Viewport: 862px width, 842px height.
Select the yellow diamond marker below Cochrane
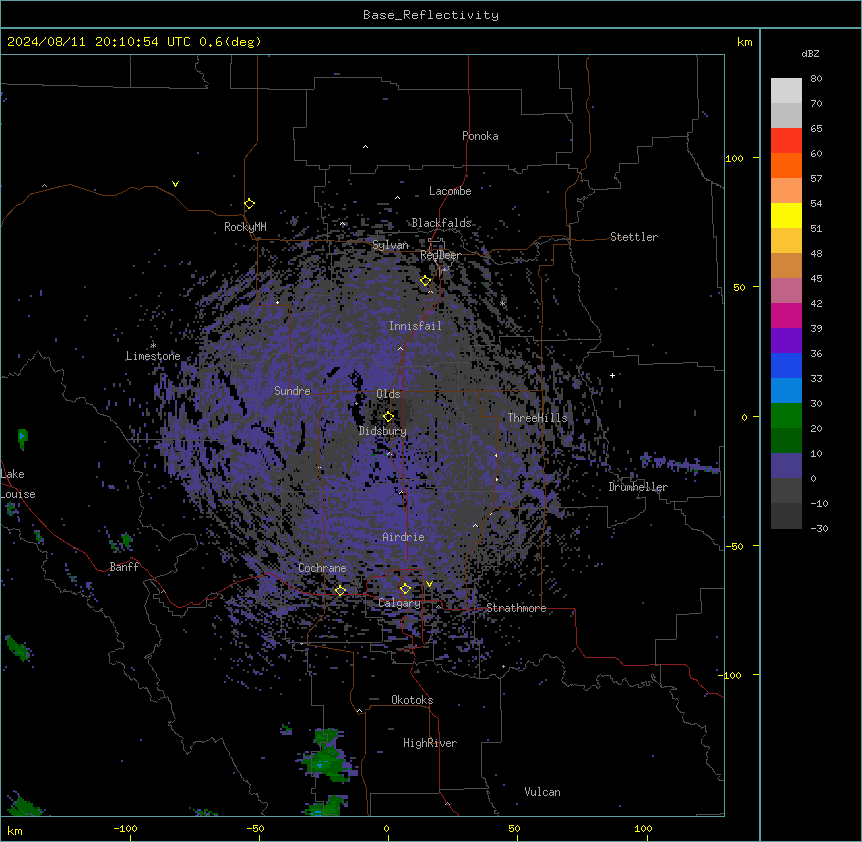tap(340, 590)
